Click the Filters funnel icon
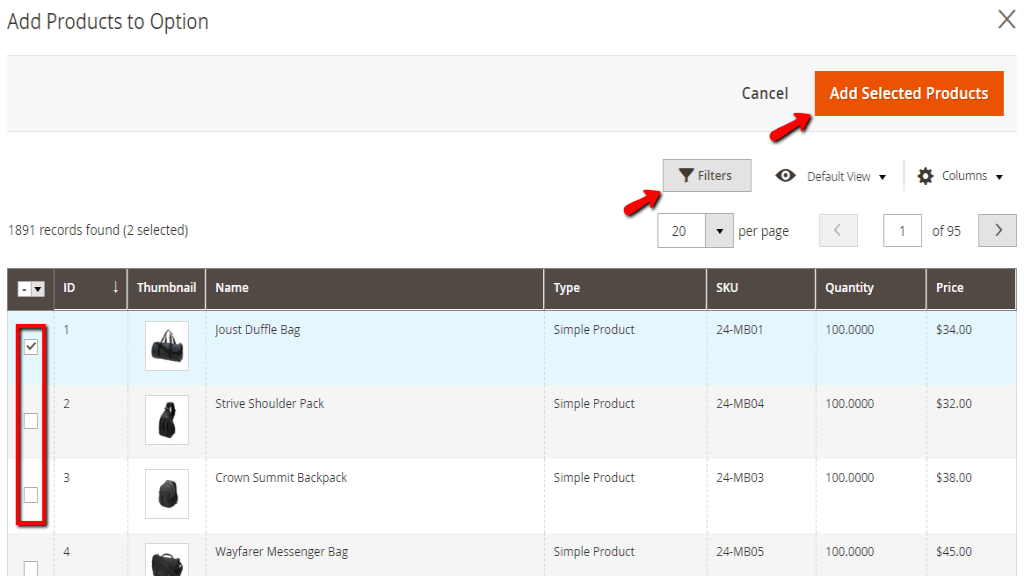This screenshot has width=1024, height=576. (687, 175)
